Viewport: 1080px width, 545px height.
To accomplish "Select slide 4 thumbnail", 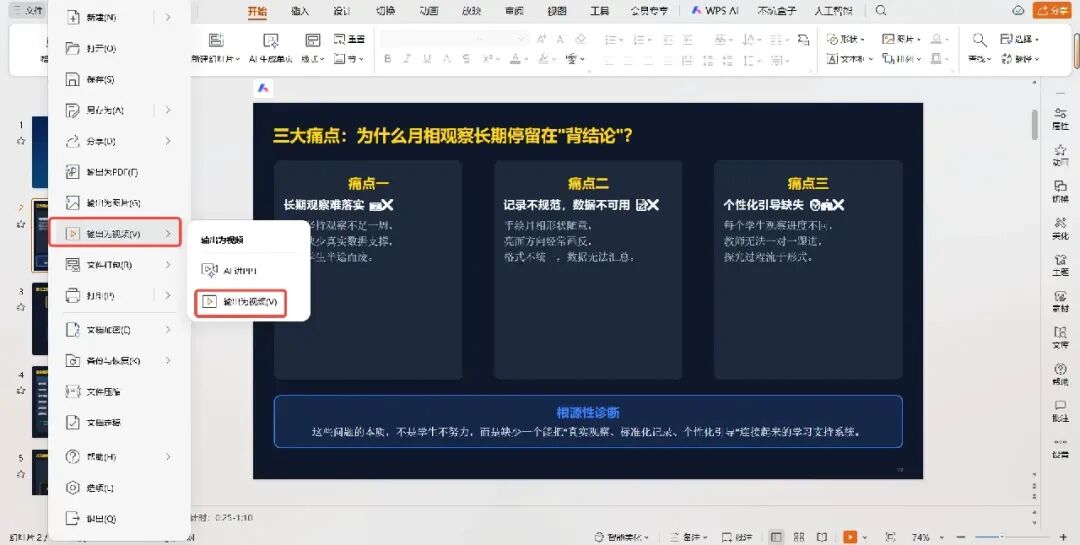I will [x=40, y=402].
